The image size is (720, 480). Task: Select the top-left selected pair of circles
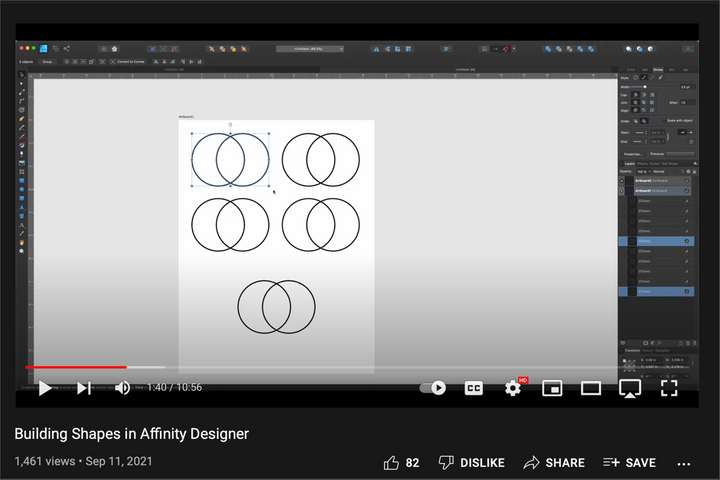point(230,159)
